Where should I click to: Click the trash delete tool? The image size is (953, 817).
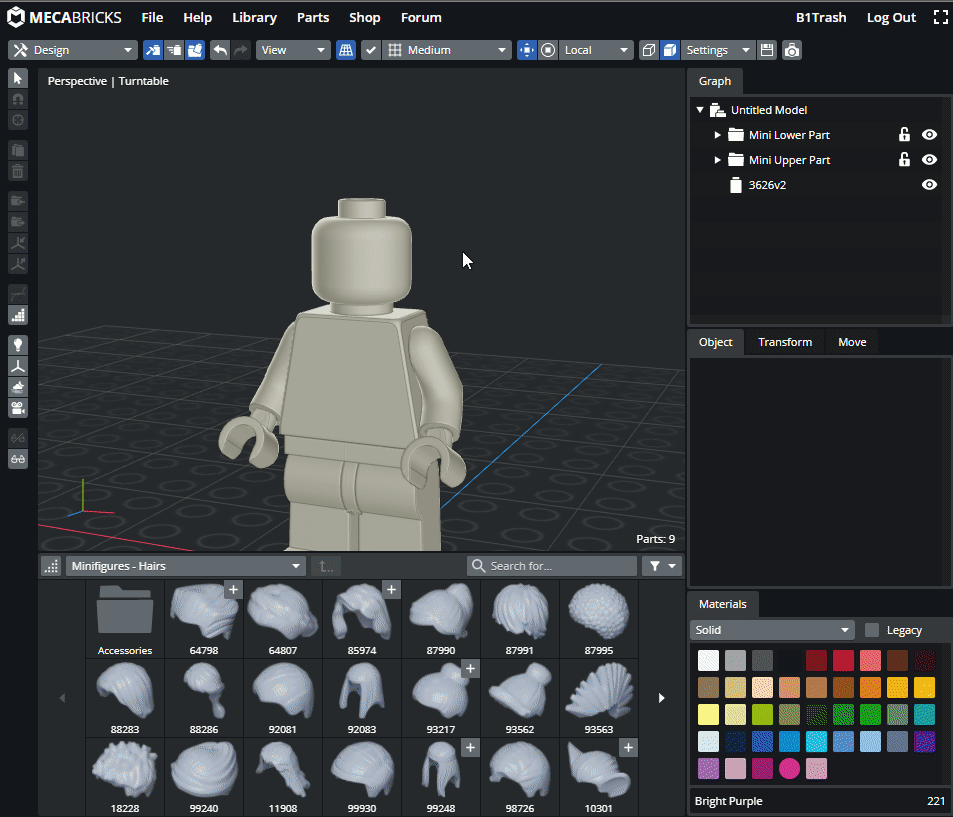click(x=18, y=171)
